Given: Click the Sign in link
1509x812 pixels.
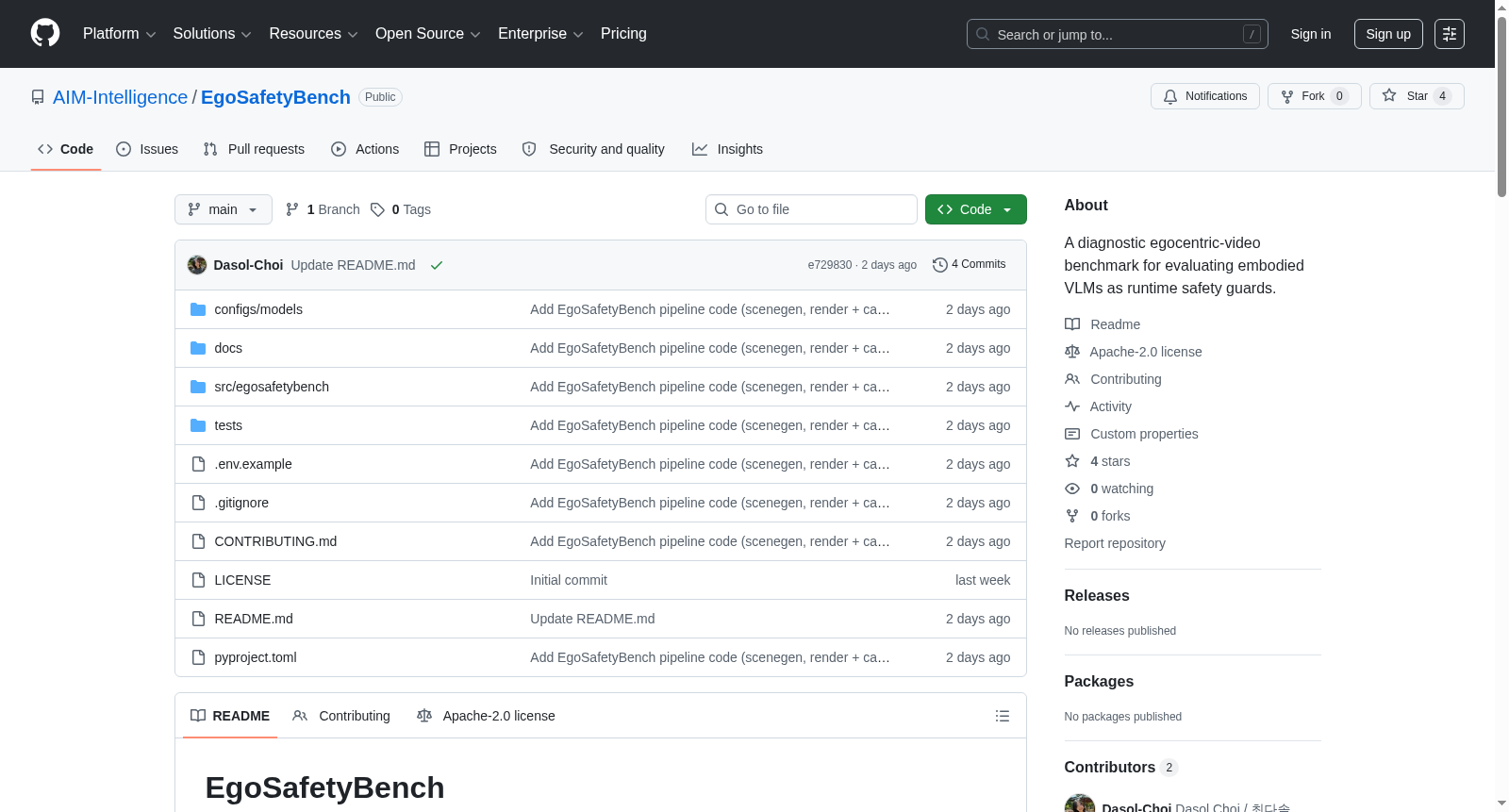Looking at the screenshot, I should tap(1311, 34).
